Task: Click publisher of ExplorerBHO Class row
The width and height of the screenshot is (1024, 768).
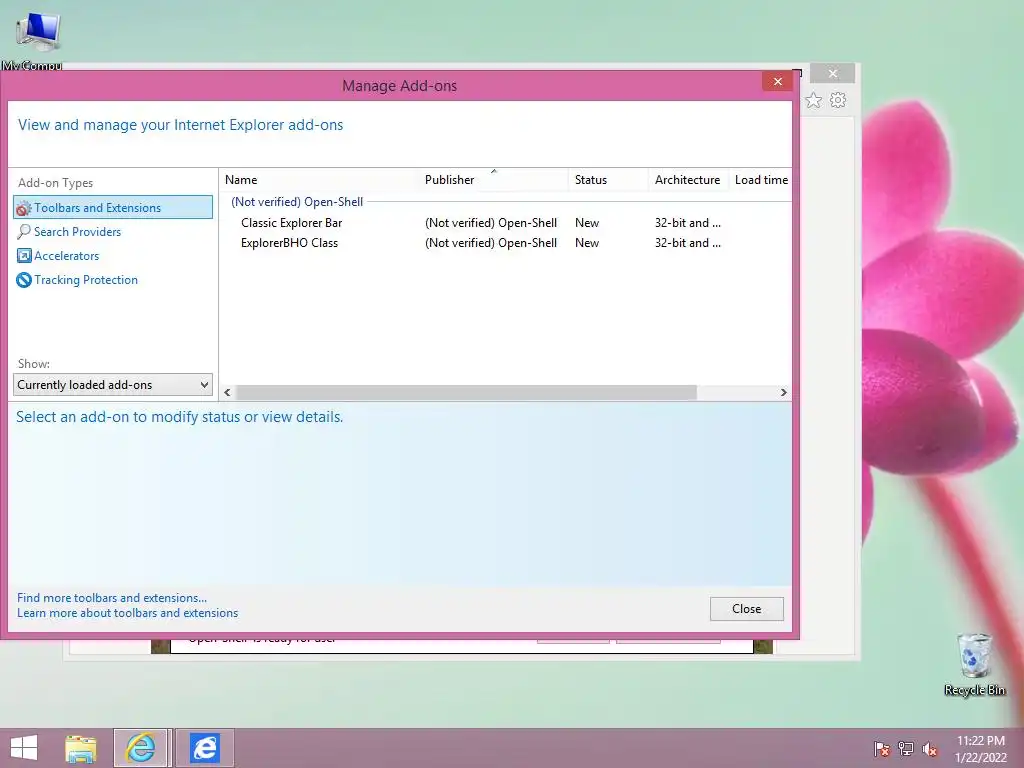Action: [490, 243]
